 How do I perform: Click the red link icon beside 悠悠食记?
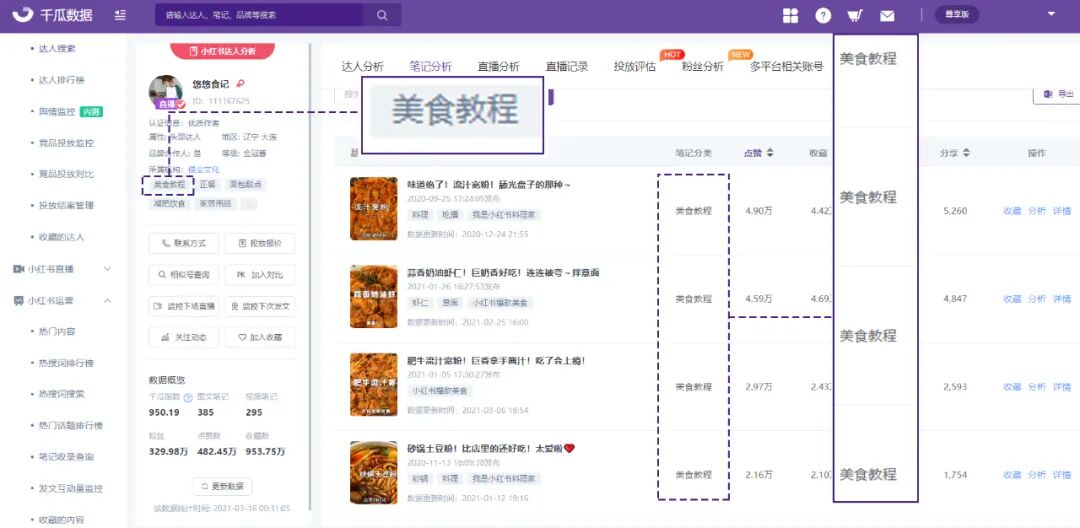pyautogui.click(x=240, y=84)
